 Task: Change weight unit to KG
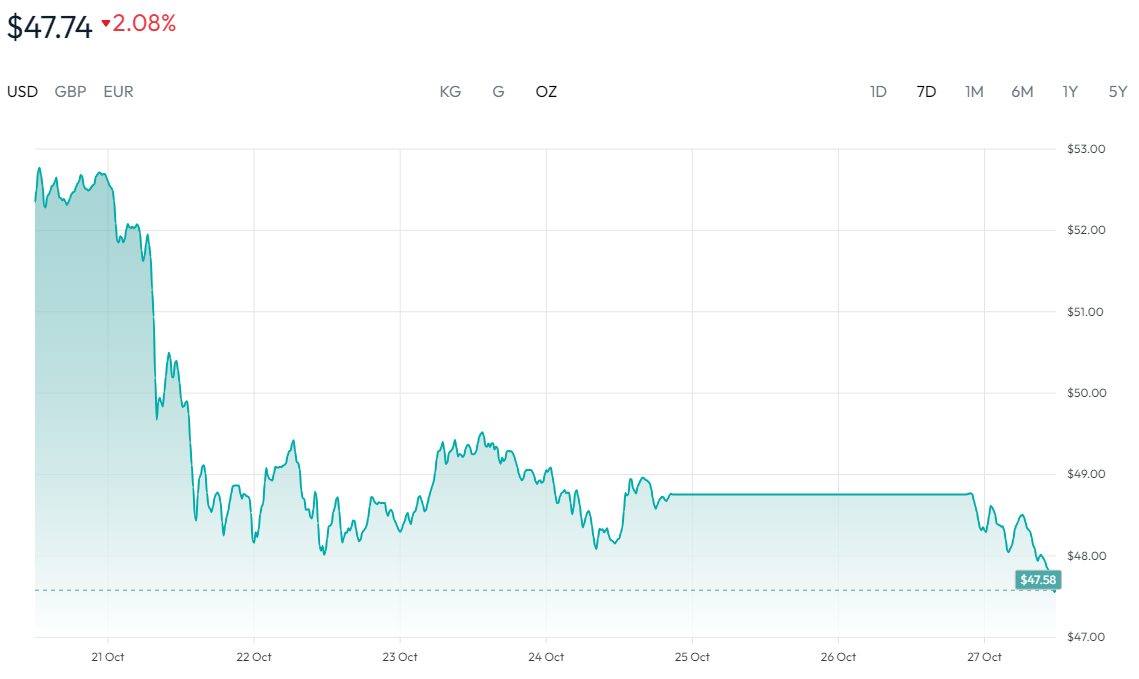[450, 92]
